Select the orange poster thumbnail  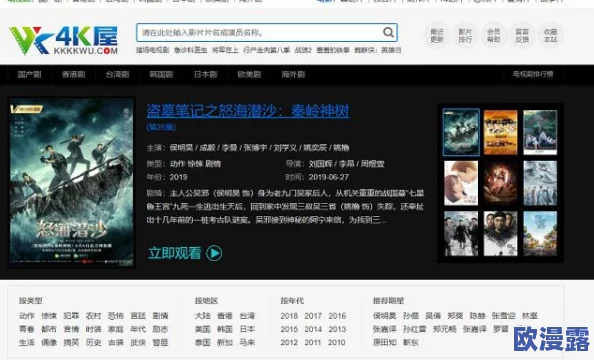click(x=500, y=132)
